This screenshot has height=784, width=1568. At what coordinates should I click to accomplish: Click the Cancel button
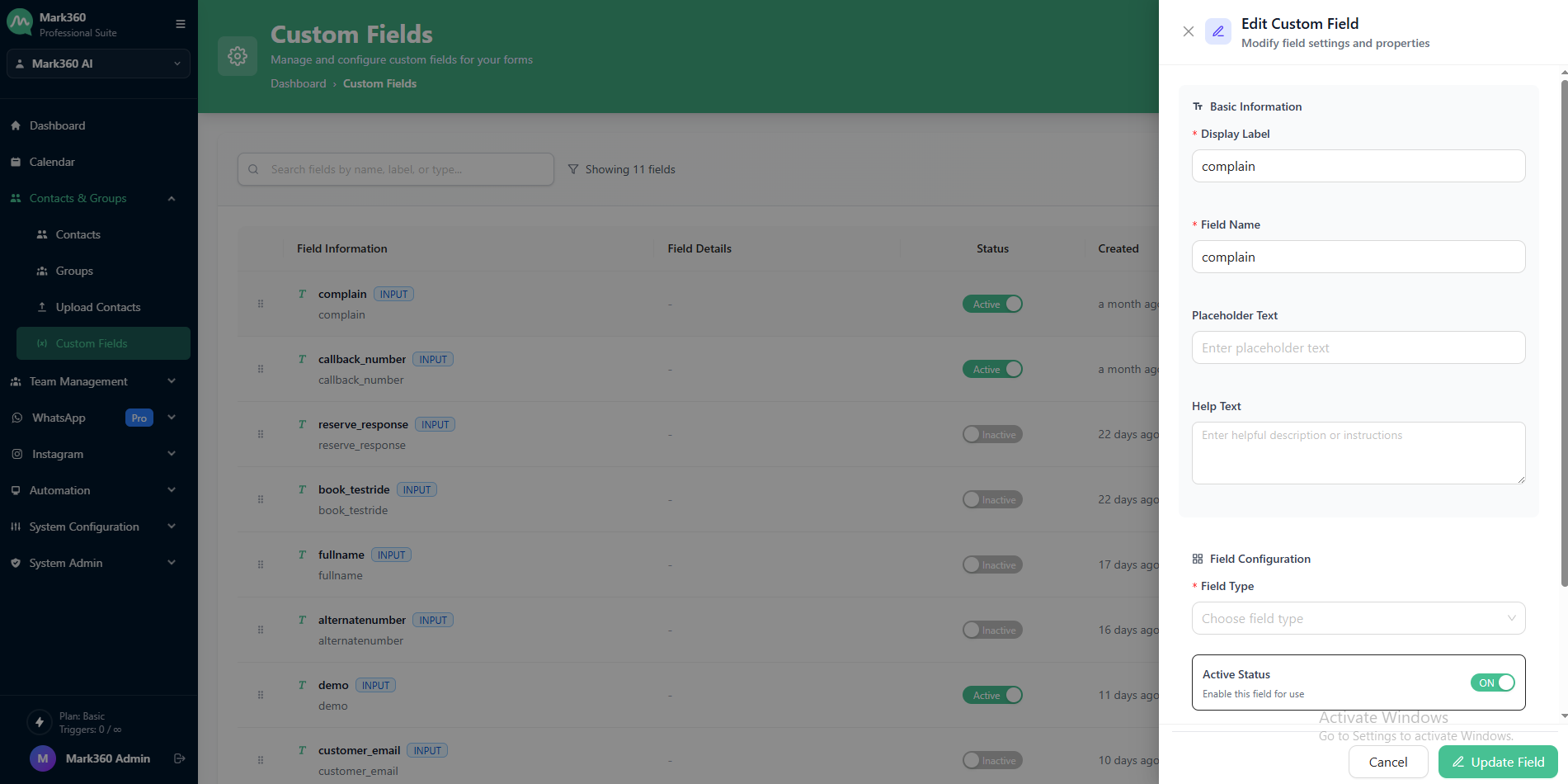click(1387, 762)
